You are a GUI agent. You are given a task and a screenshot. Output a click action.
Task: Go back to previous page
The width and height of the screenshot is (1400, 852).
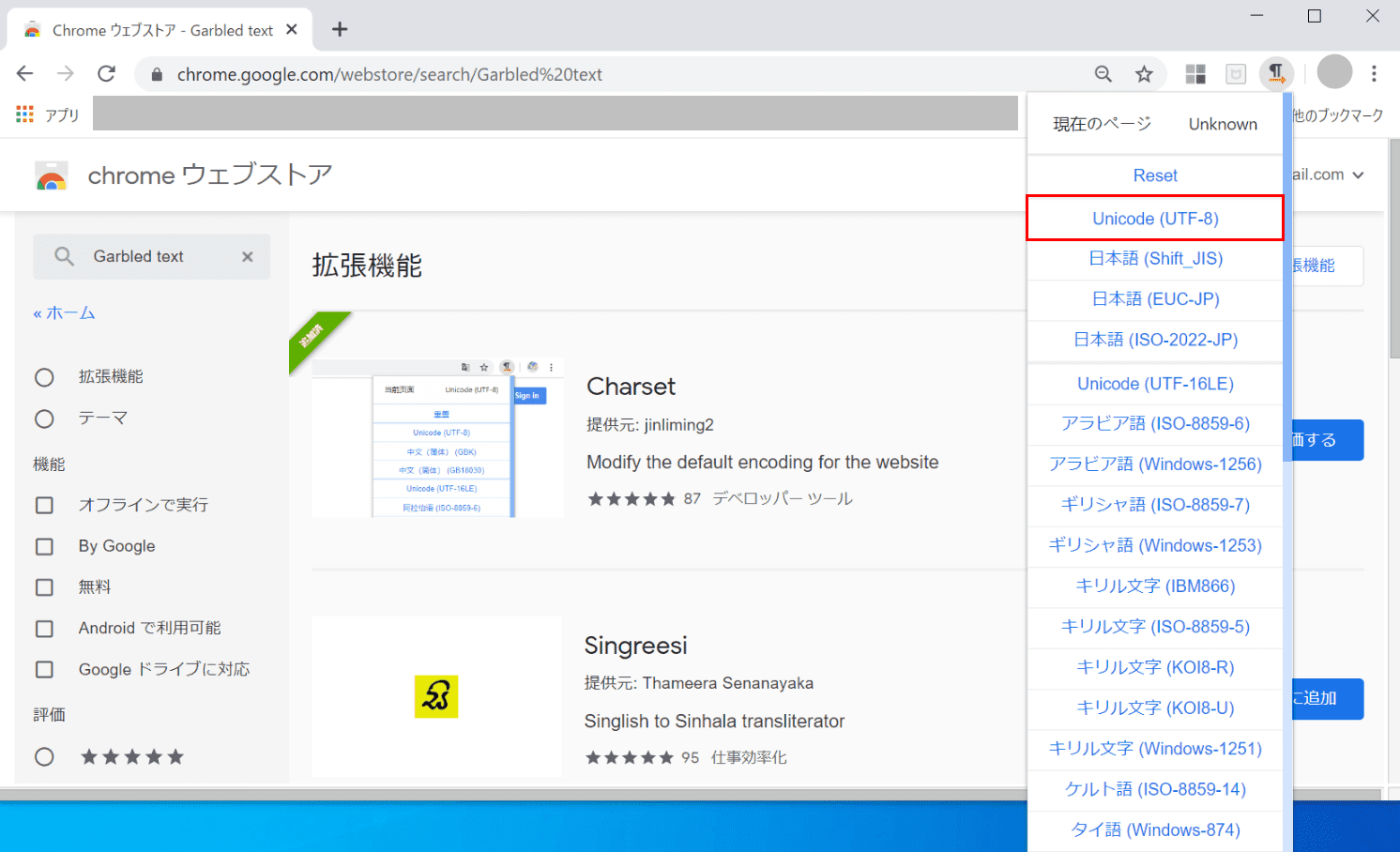(x=25, y=73)
